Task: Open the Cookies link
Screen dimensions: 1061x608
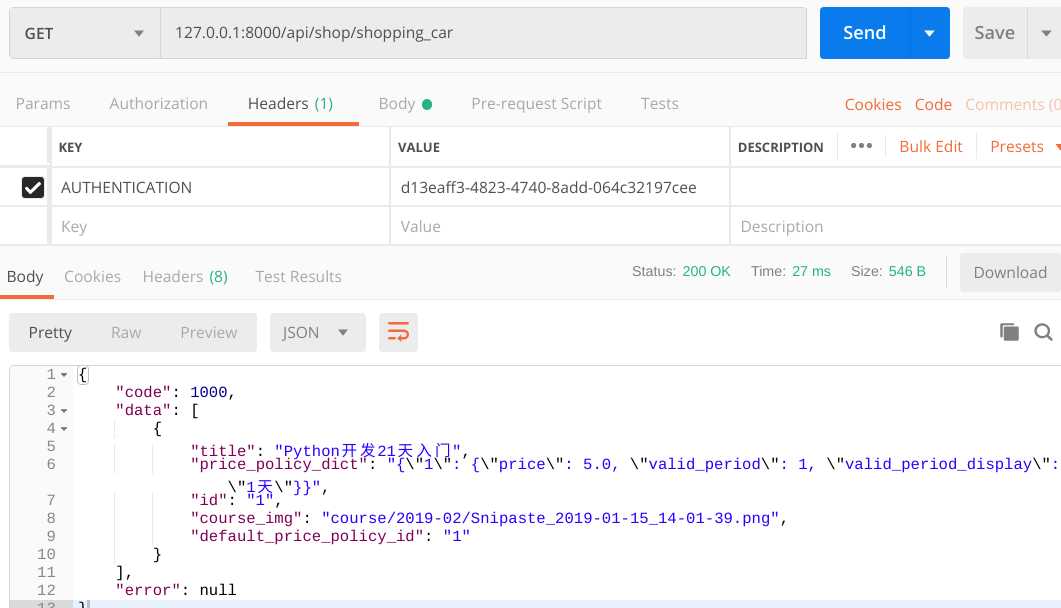Action: [x=872, y=104]
